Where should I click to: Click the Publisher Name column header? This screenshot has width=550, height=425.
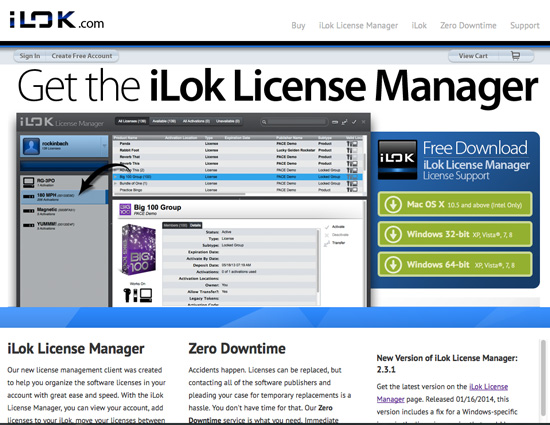coord(288,137)
